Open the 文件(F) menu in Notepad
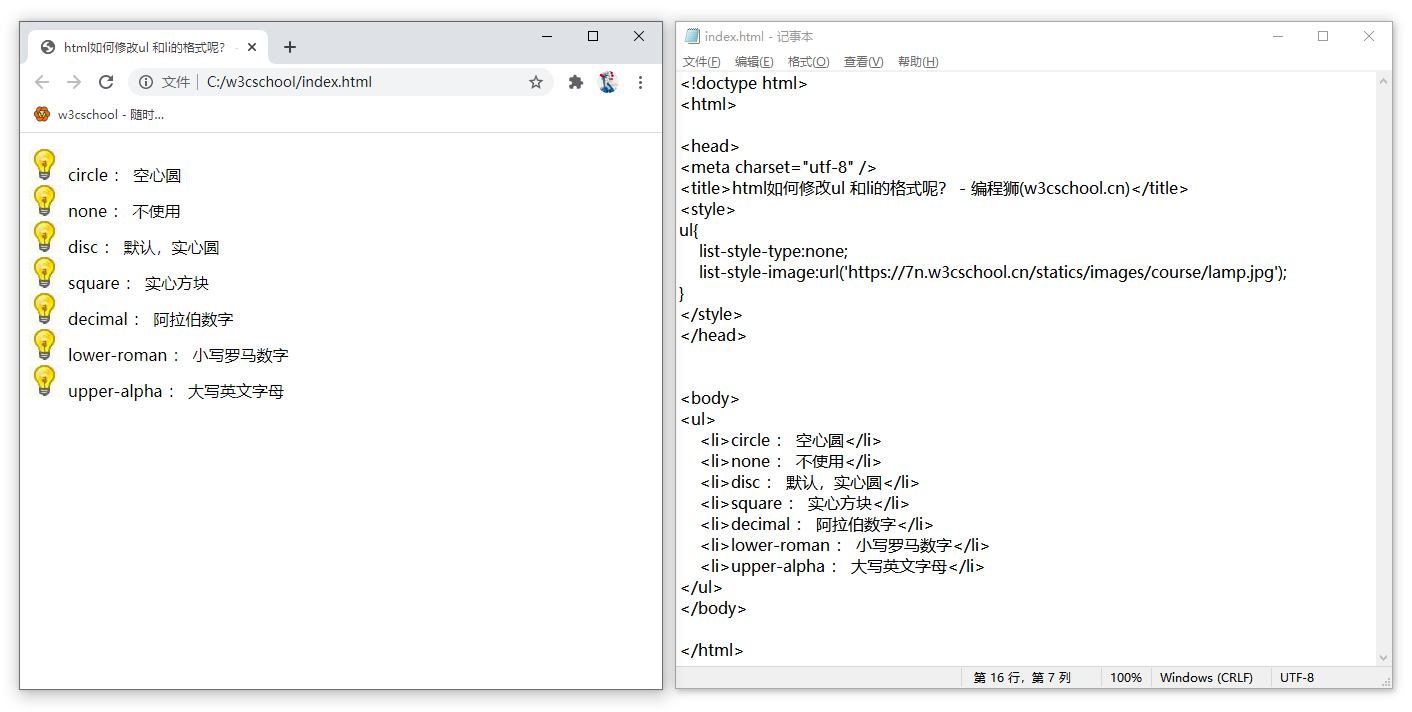 (701, 62)
